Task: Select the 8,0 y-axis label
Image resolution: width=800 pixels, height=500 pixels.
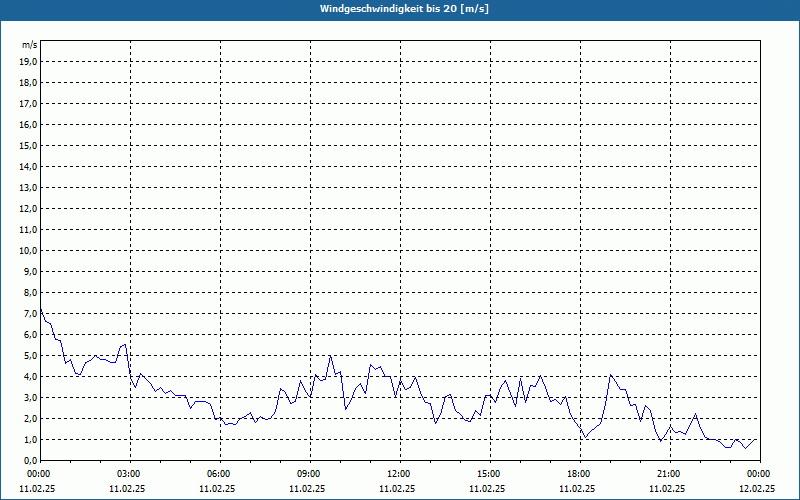Action: click(30, 292)
